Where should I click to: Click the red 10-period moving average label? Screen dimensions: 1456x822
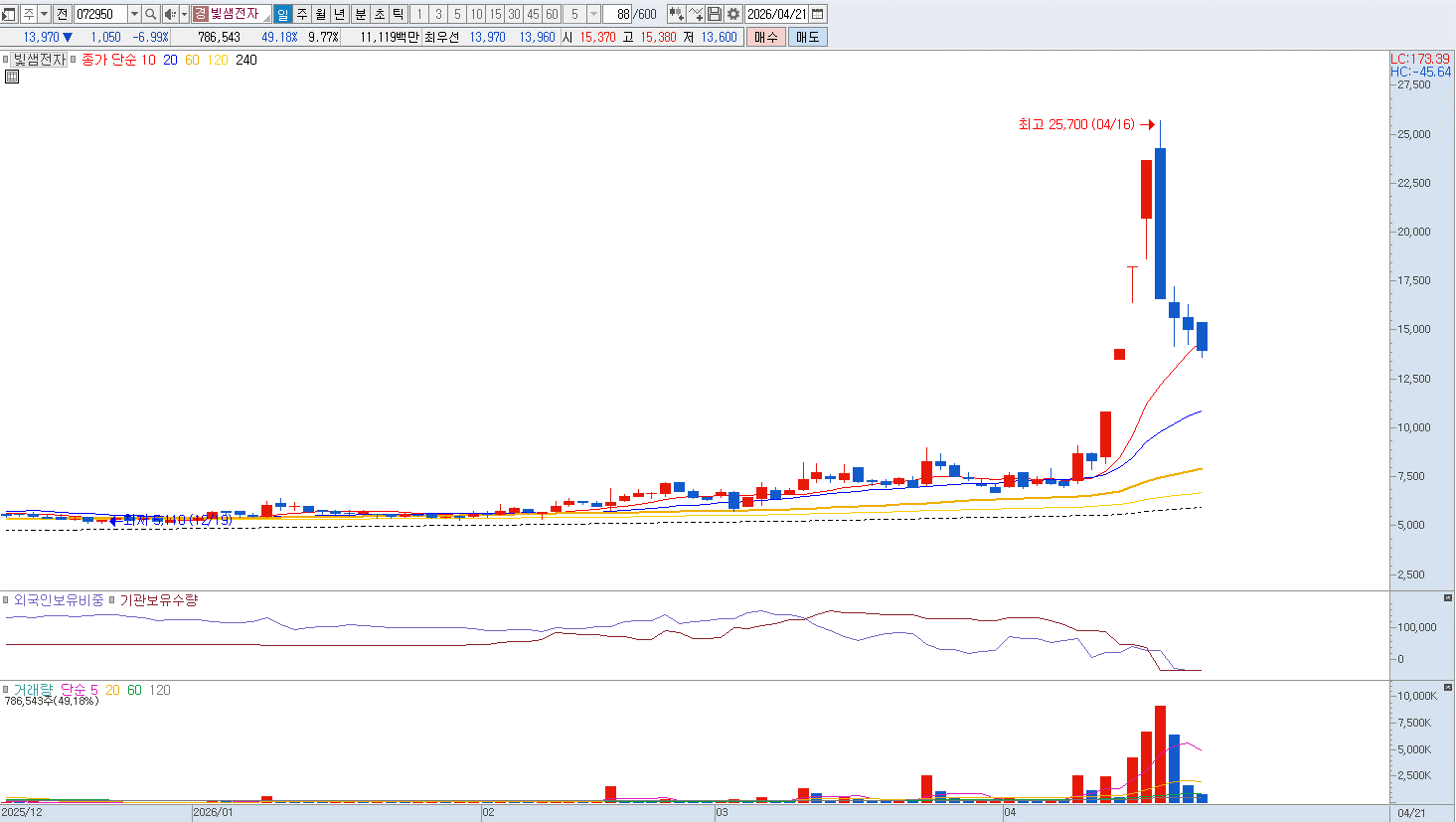(148, 60)
